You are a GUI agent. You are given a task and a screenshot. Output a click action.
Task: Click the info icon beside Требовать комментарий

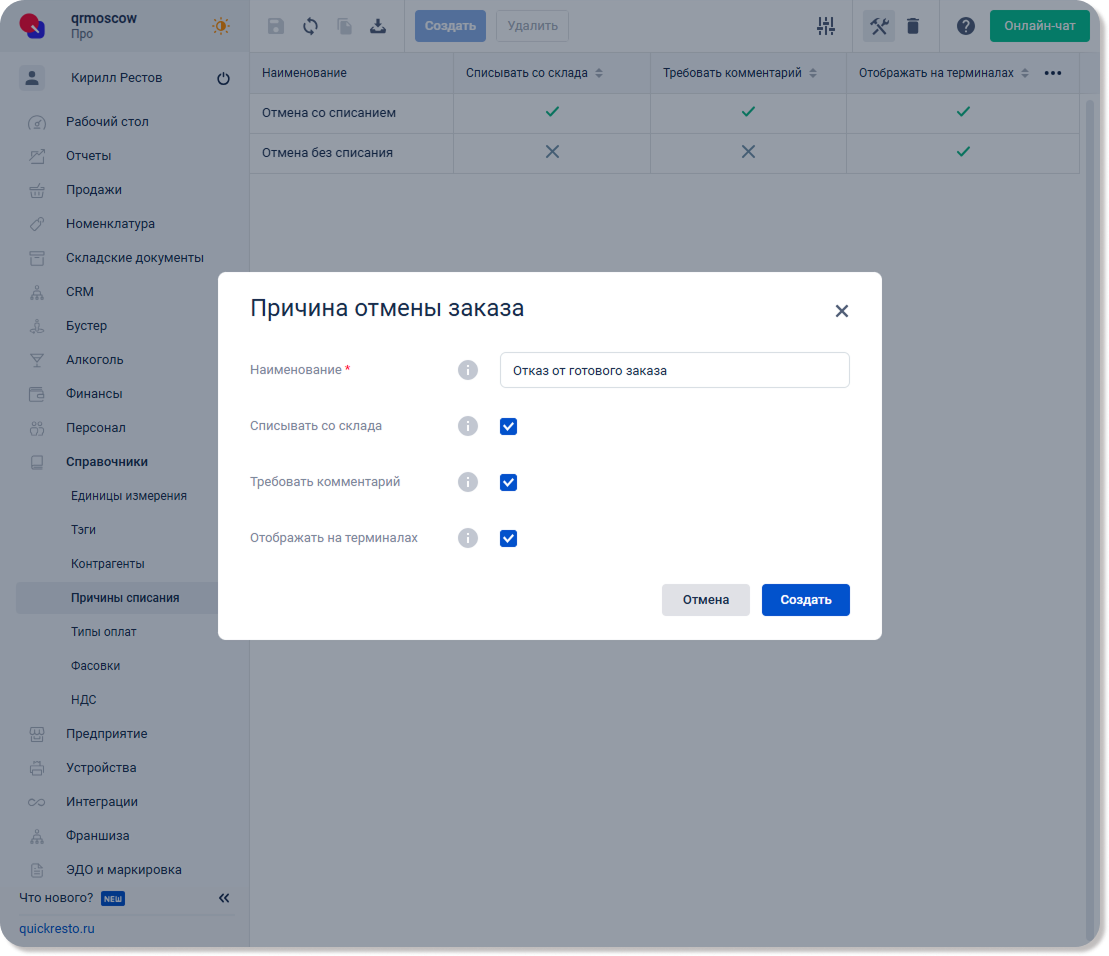point(467,482)
